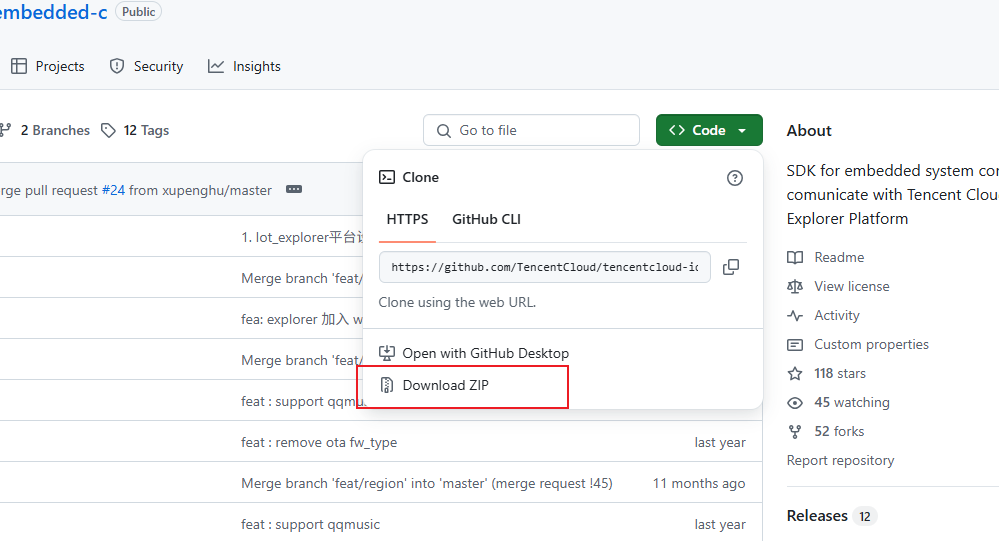Click the '11 months ago' timestamp
Viewport: 999px width, 541px height.
(x=699, y=483)
